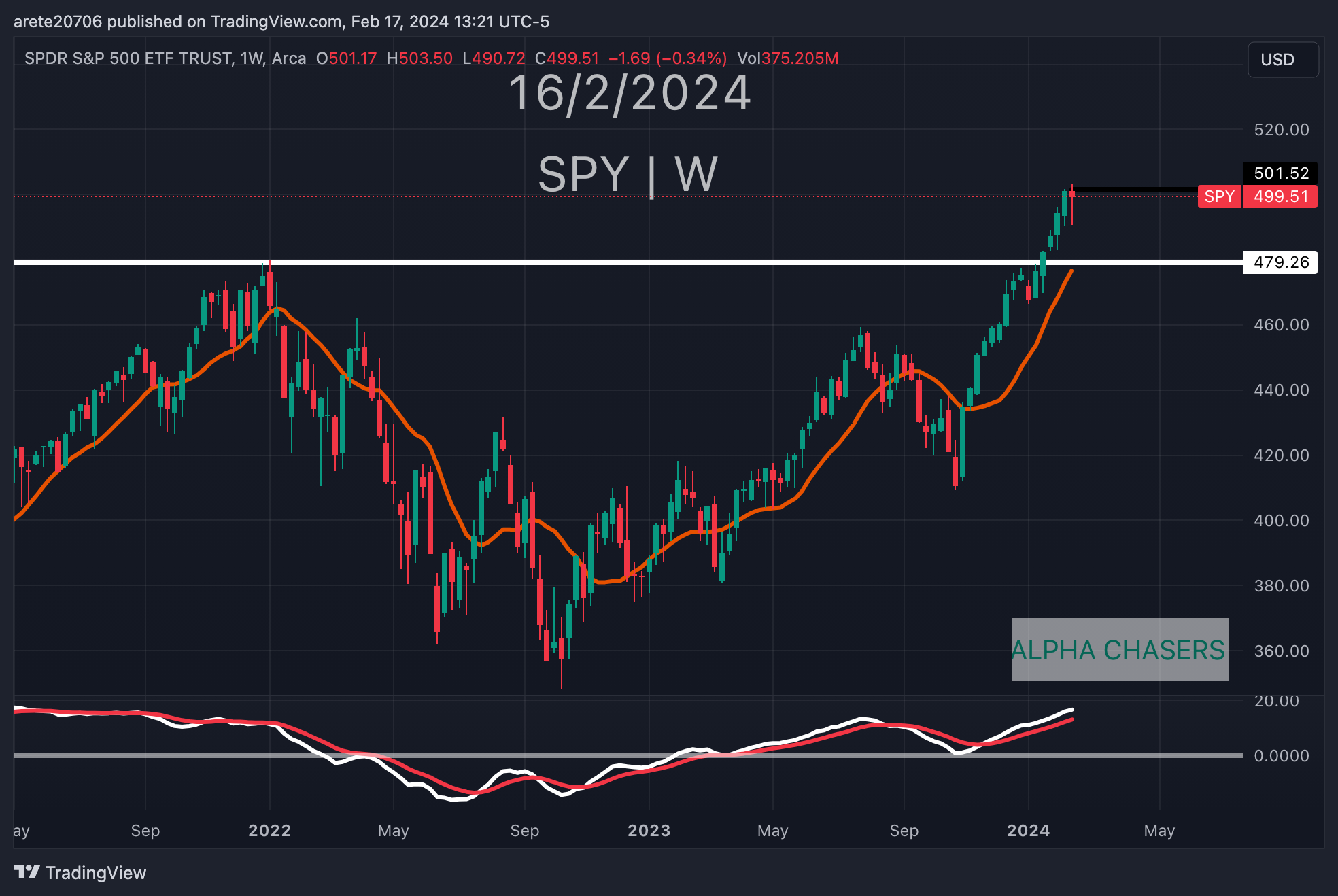Click the high value H503.50
Image resolution: width=1338 pixels, height=896 pixels.
[x=419, y=58]
